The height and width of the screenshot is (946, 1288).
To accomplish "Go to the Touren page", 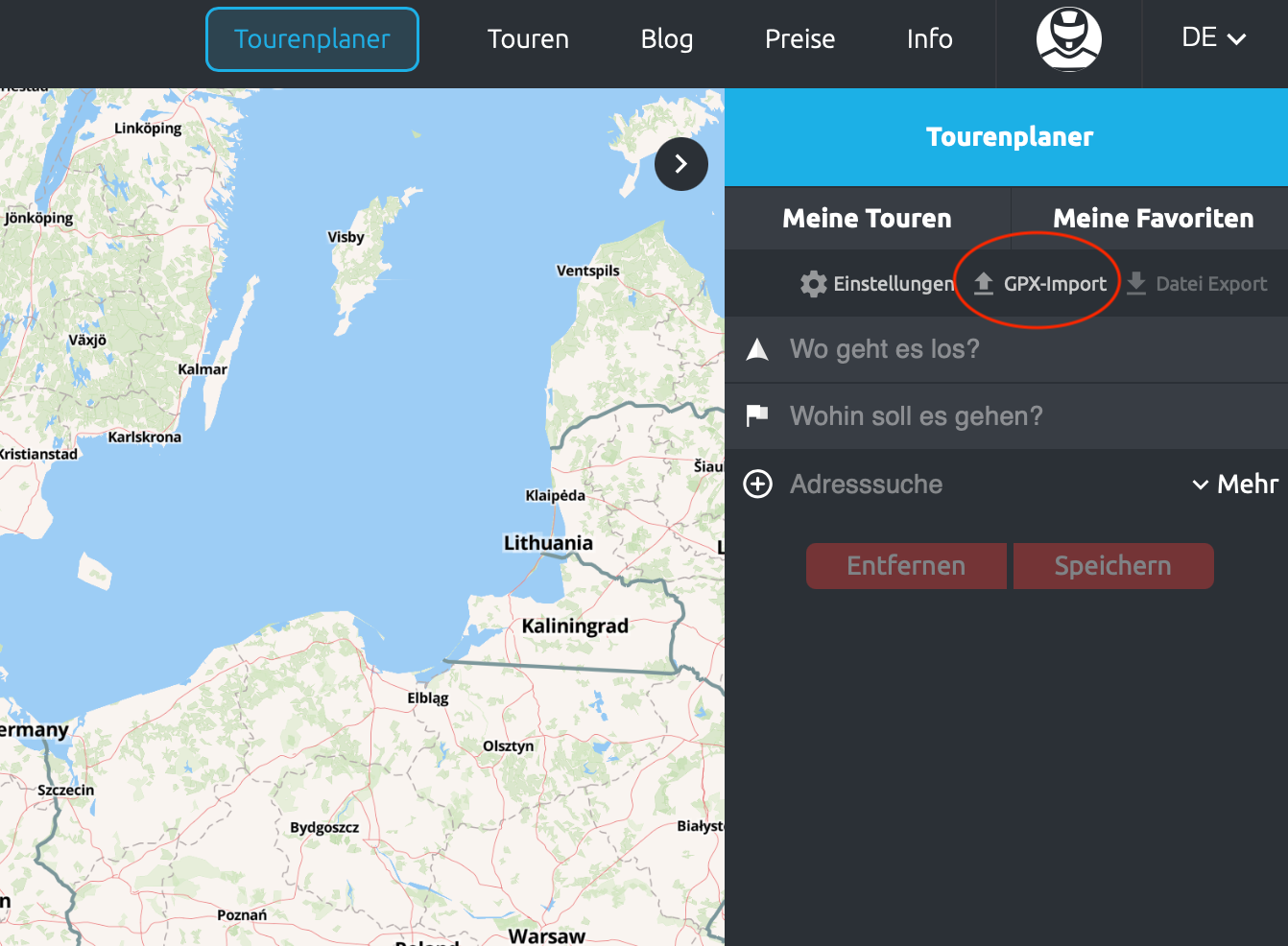I will point(528,39).
